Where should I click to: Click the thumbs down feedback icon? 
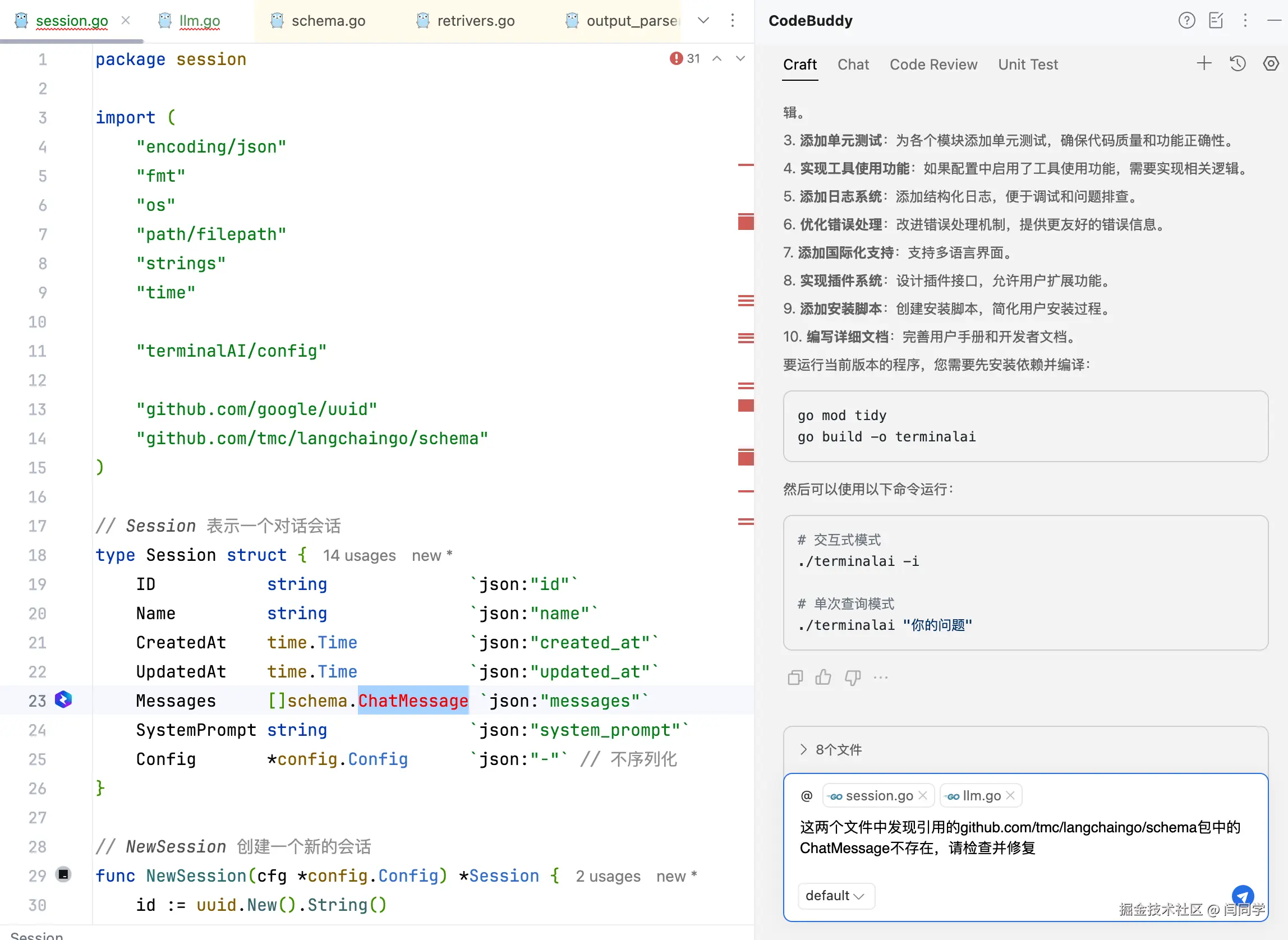click(852, 677)
